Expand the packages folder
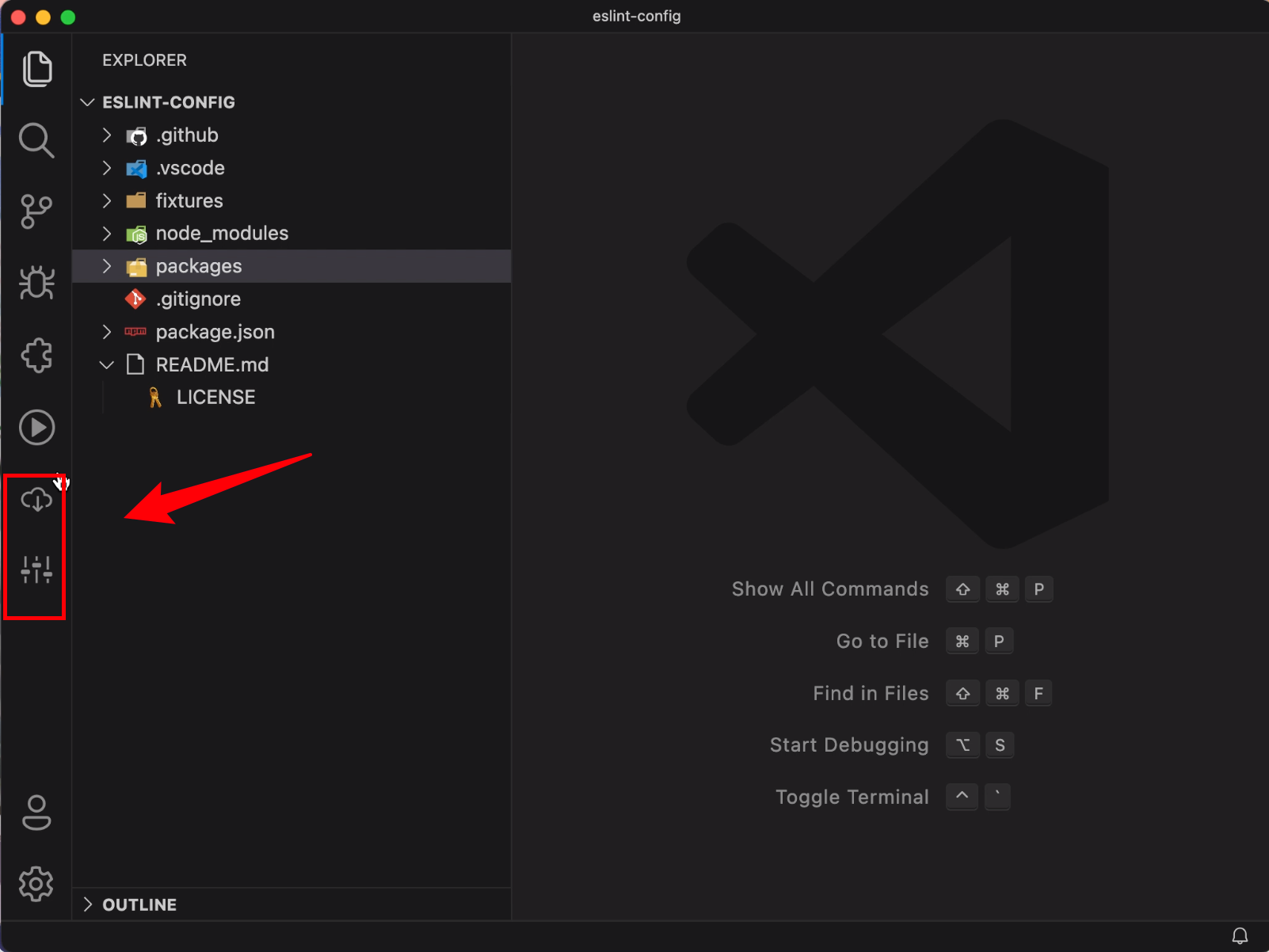This screenshot has height=952, width=1269. [107, 266]
